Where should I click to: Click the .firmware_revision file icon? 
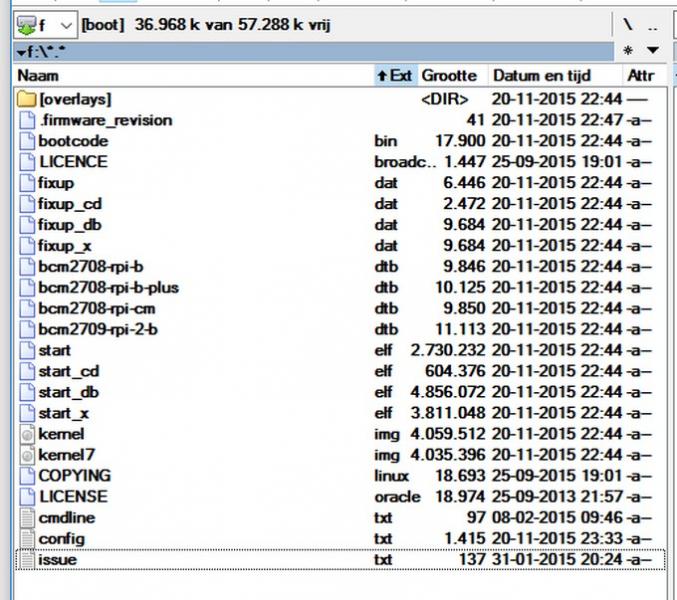click(27, 120)
